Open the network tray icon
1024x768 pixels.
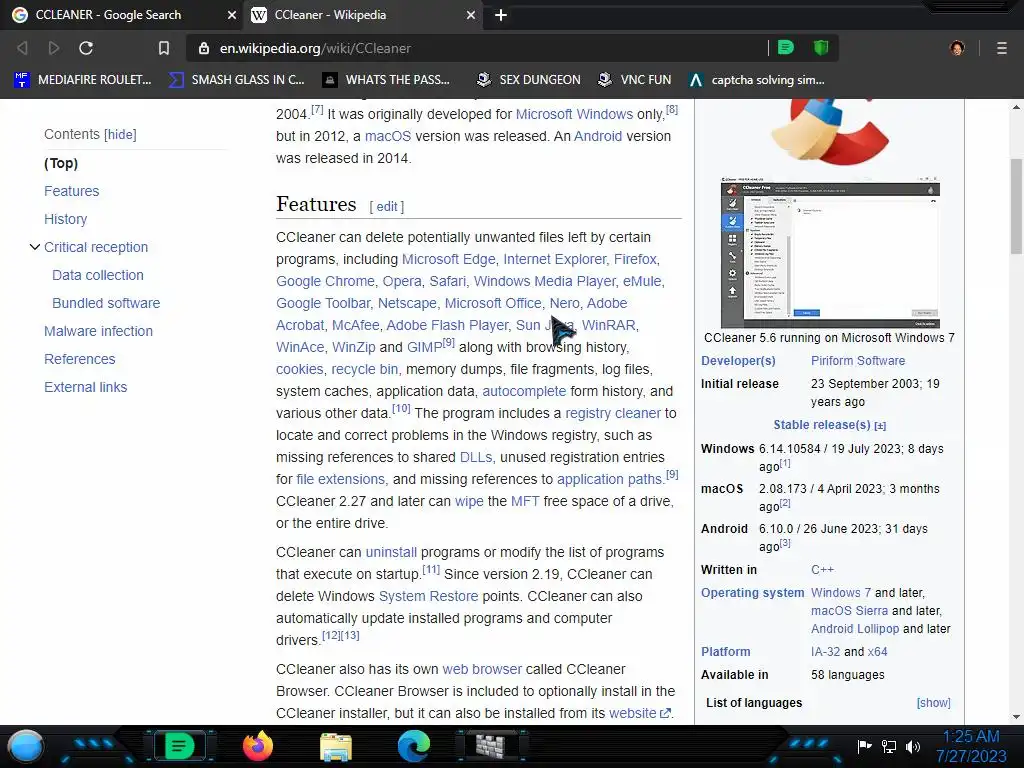pyautogui.click(x=889, y=746)
